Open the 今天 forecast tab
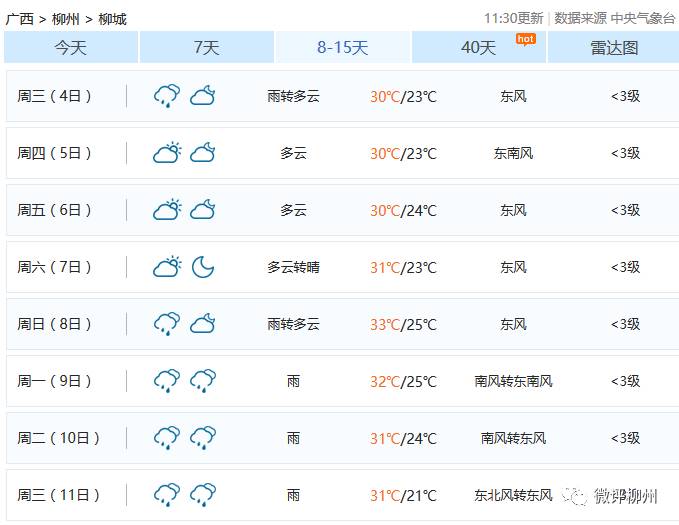The height and width of the screenshot is (525, 679). pos(71,47)
